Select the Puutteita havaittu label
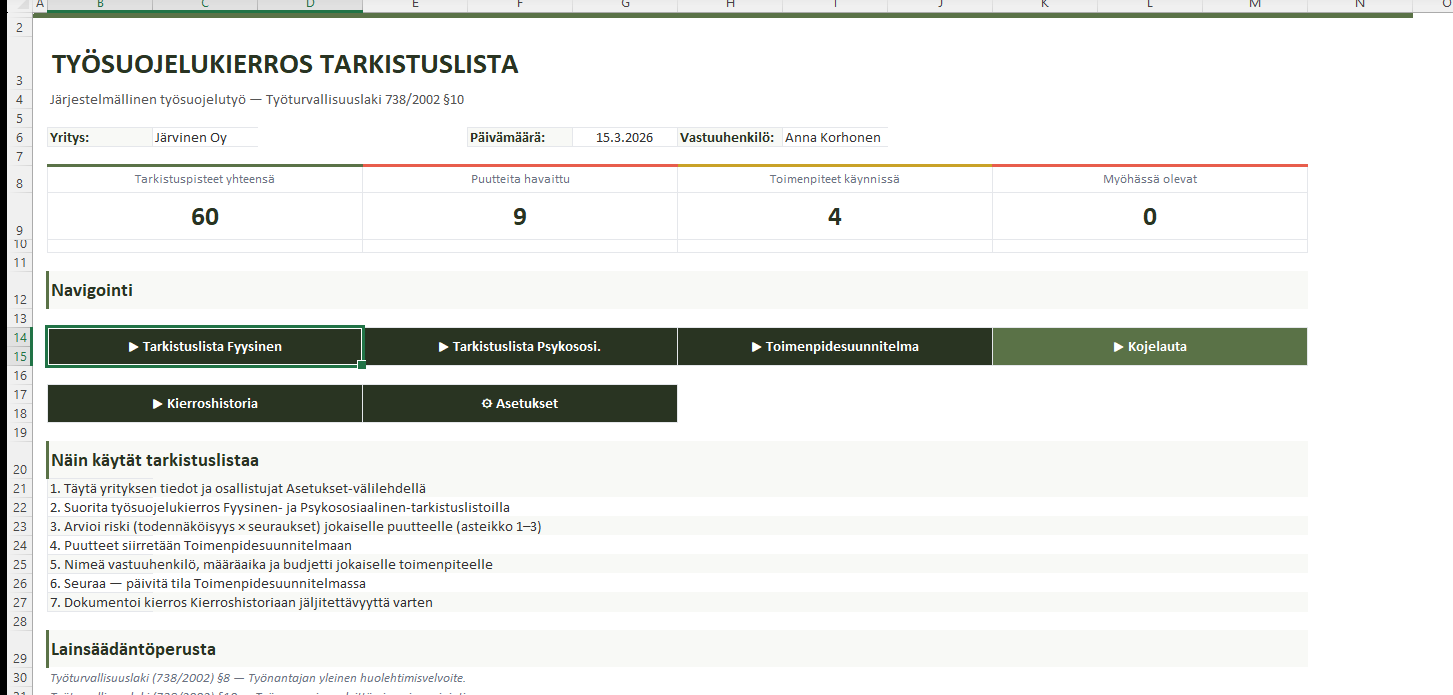Screen dimensions: 1453x695 520,180
